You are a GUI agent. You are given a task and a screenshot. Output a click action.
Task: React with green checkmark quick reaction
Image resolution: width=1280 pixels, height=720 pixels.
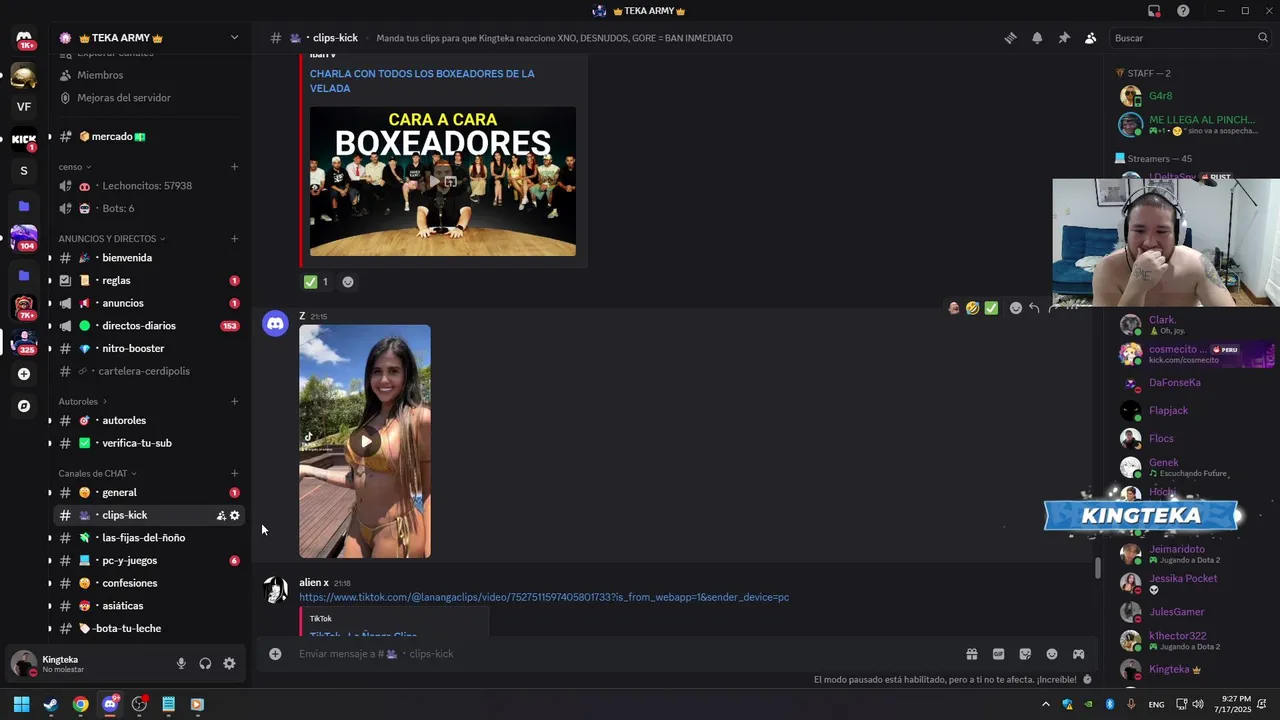point(991,308)
